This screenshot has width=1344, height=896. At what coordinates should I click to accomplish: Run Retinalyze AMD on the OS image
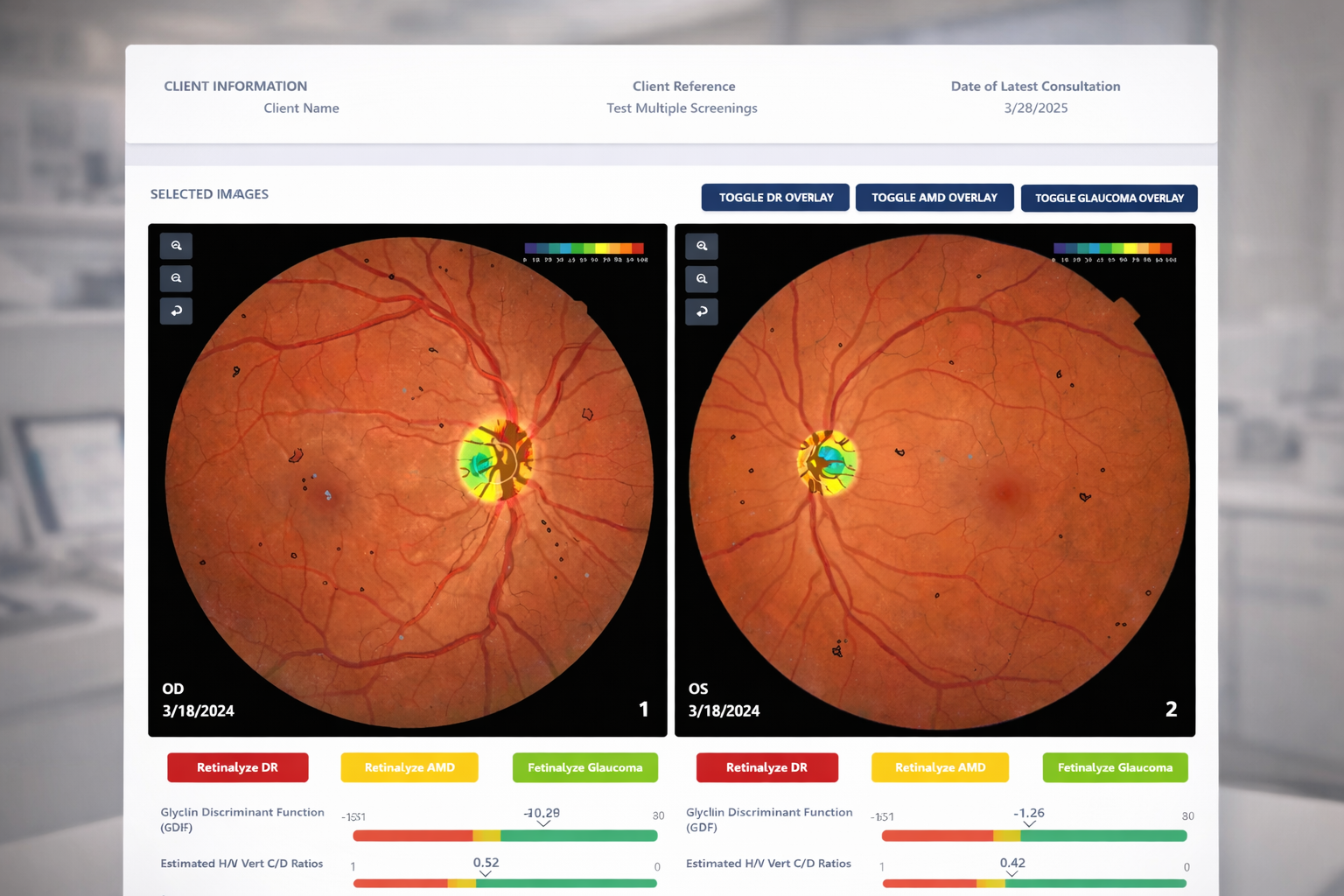939,767
